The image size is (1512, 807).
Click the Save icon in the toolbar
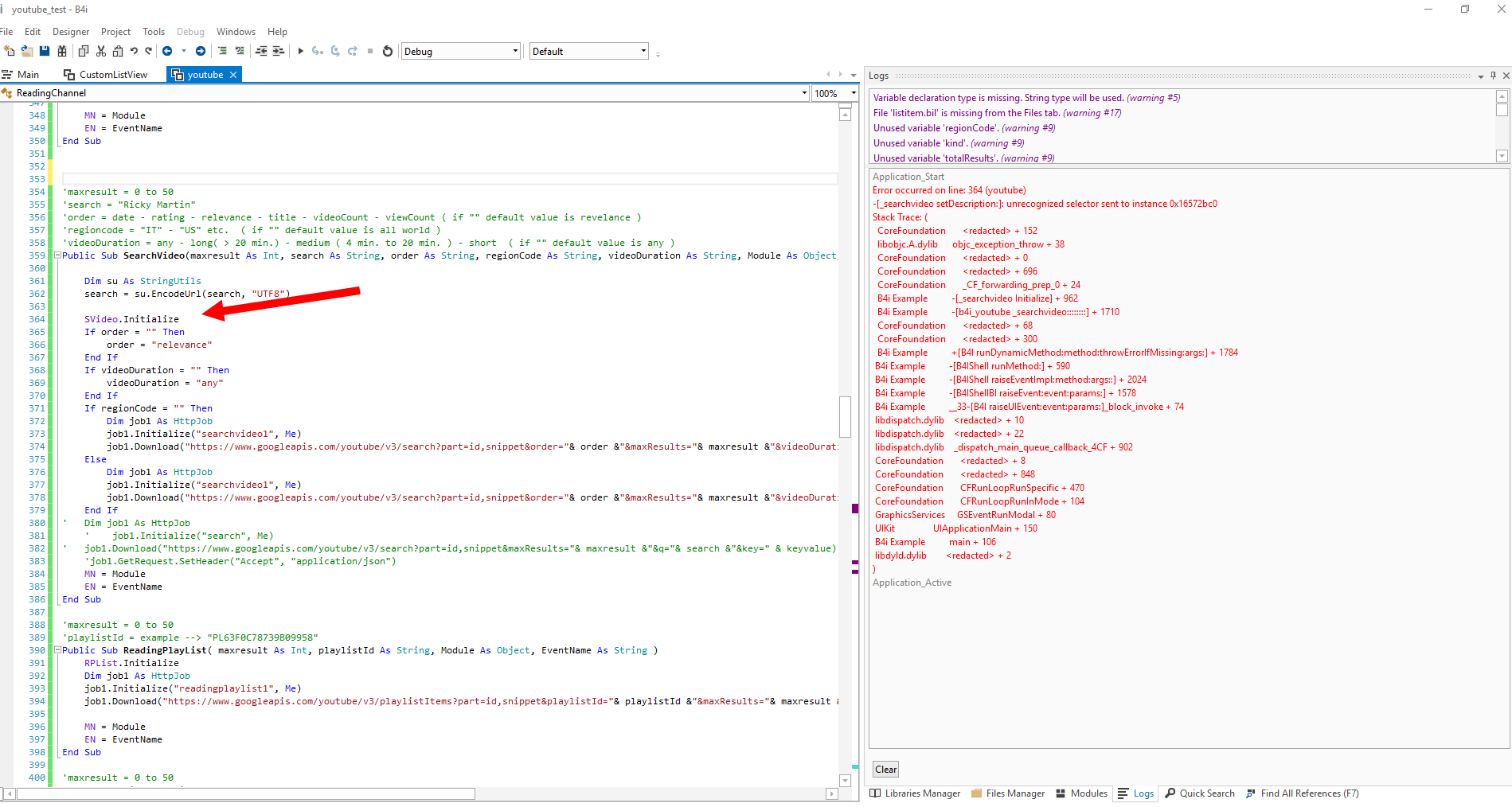[45, 51]
